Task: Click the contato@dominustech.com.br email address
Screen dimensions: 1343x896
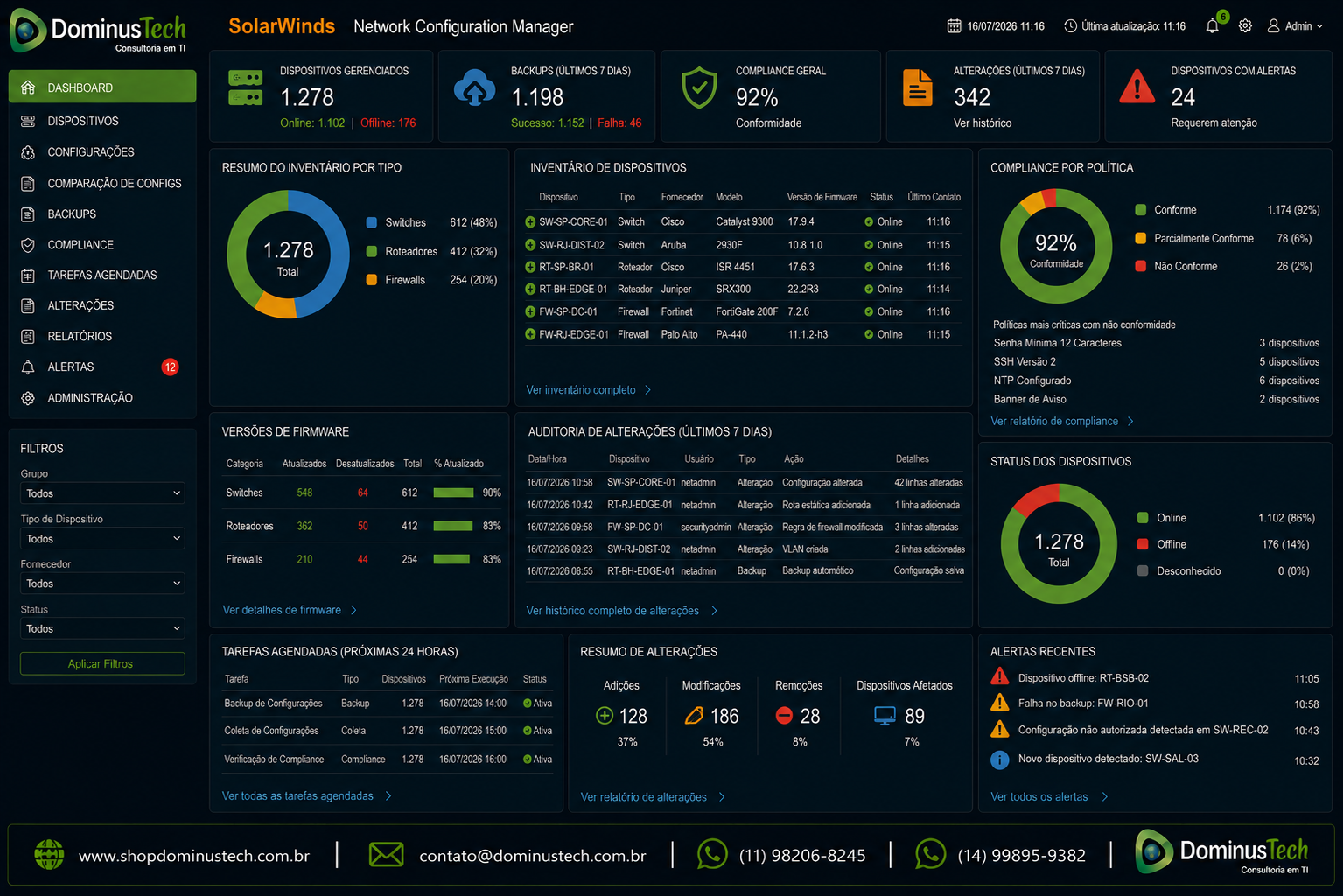Action: pyautogui.click(x=532, y=856)
